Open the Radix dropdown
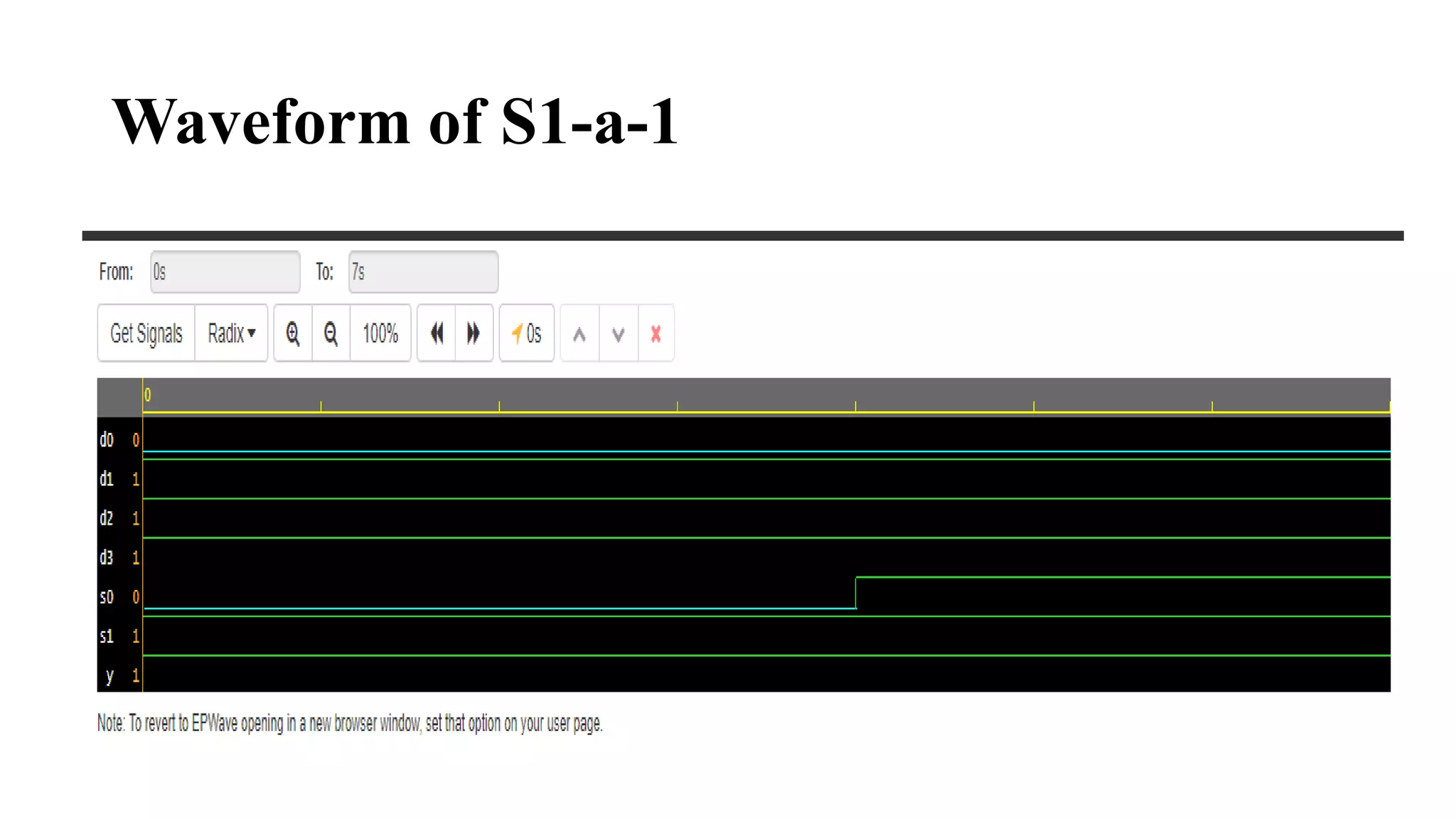Screen dimensions: 1456x819 pyautogui.click(x=231, y=333)
